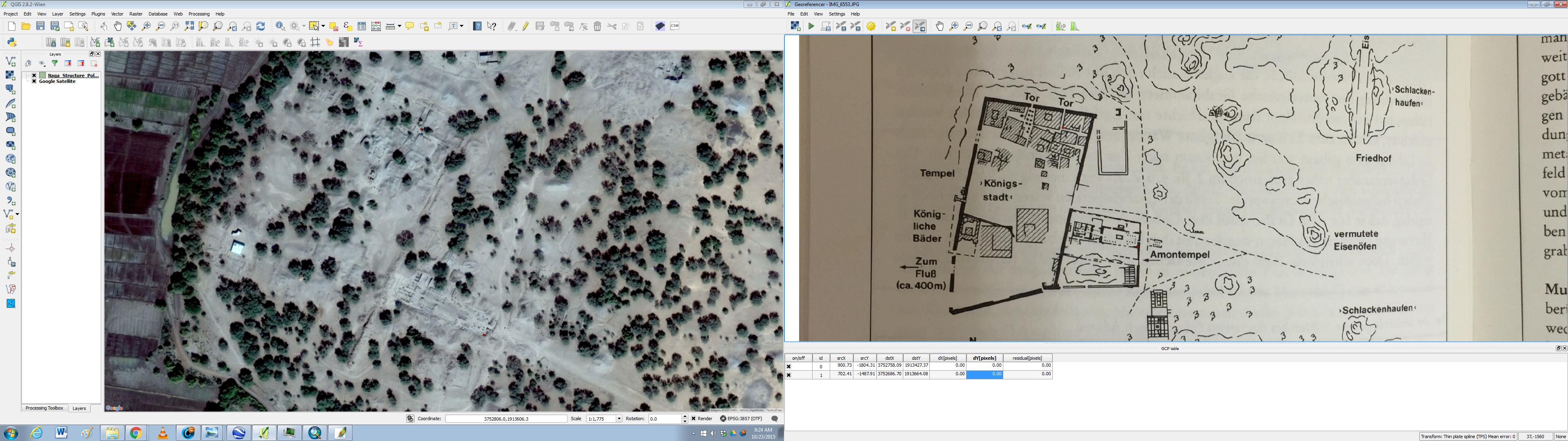Open Georeferencer File menu
The height and width of the screenshot is (441, 1568).
click(791, 14)
